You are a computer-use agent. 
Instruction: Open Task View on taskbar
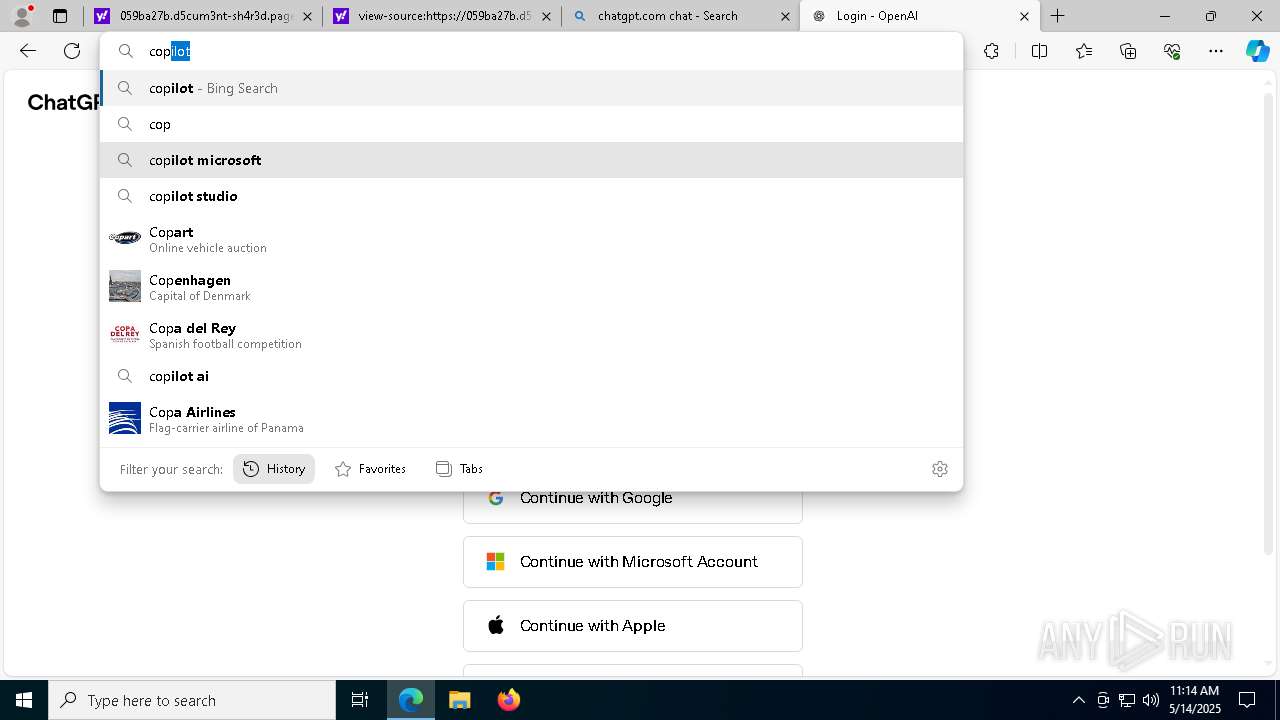[360, 700]
